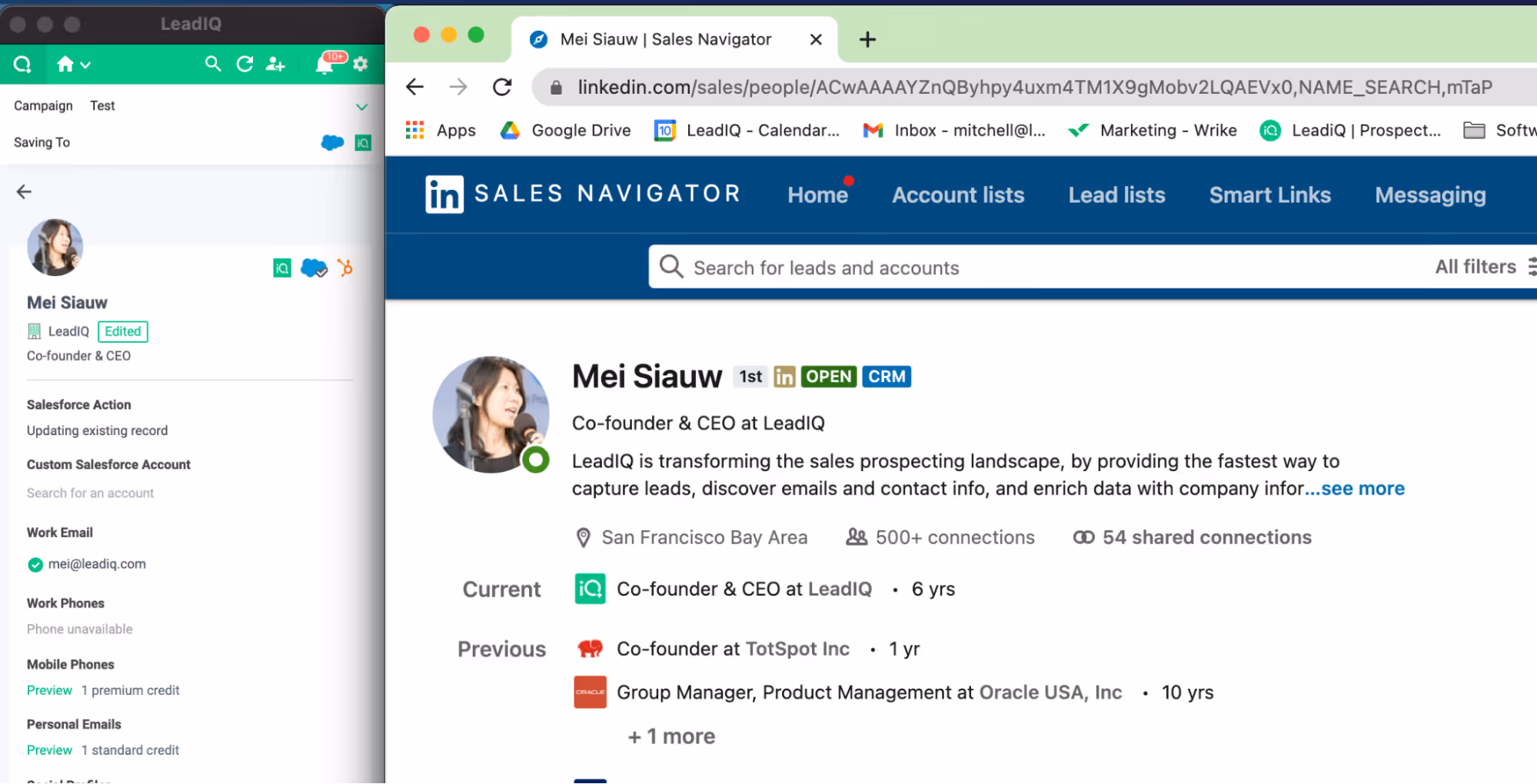This screenshot has width=1537, height=784.
Task: Toggle the iQ destination icon under Saving To
Action: tap(362, 142)
